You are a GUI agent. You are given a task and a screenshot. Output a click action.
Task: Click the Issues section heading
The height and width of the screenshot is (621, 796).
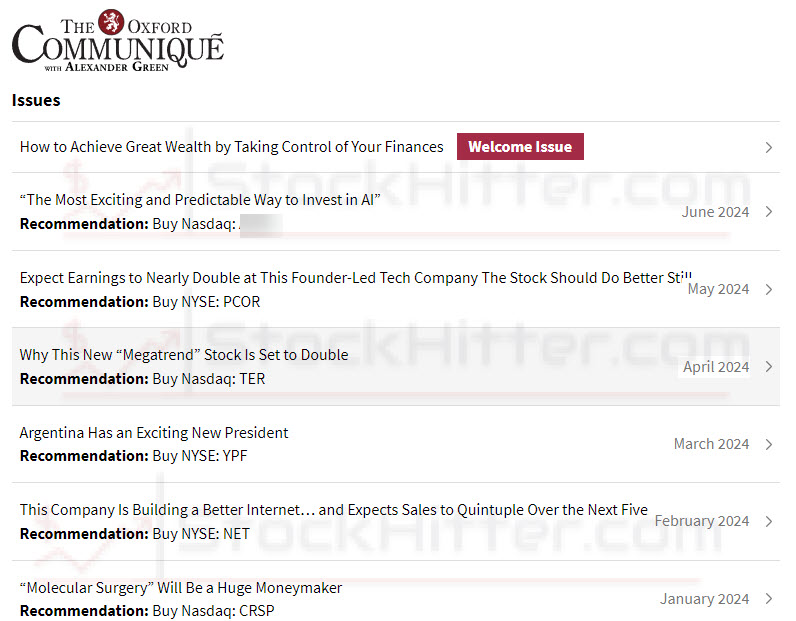(x=36, y=100)
